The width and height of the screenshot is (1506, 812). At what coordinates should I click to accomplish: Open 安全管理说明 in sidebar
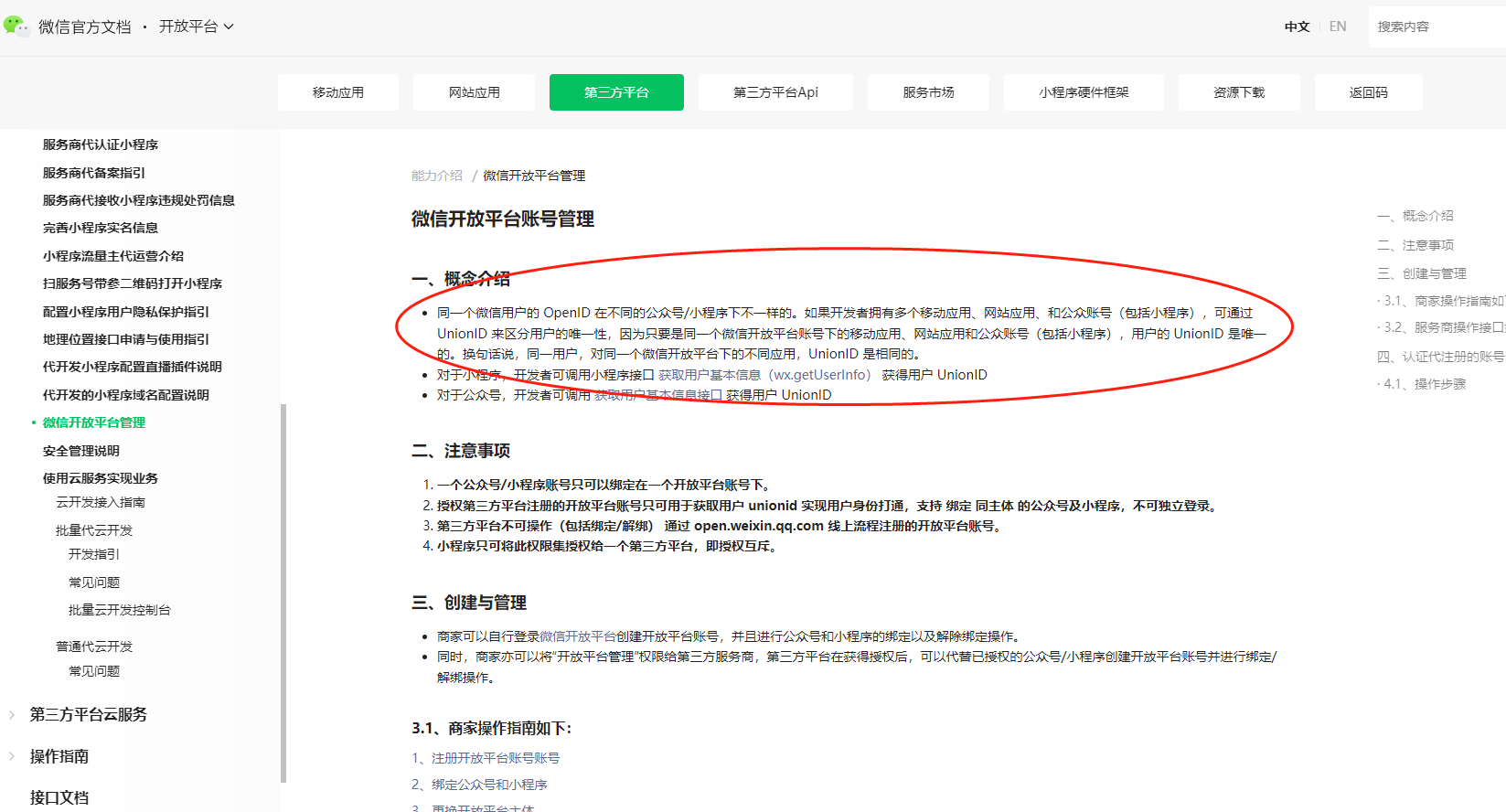click(81, 451)
